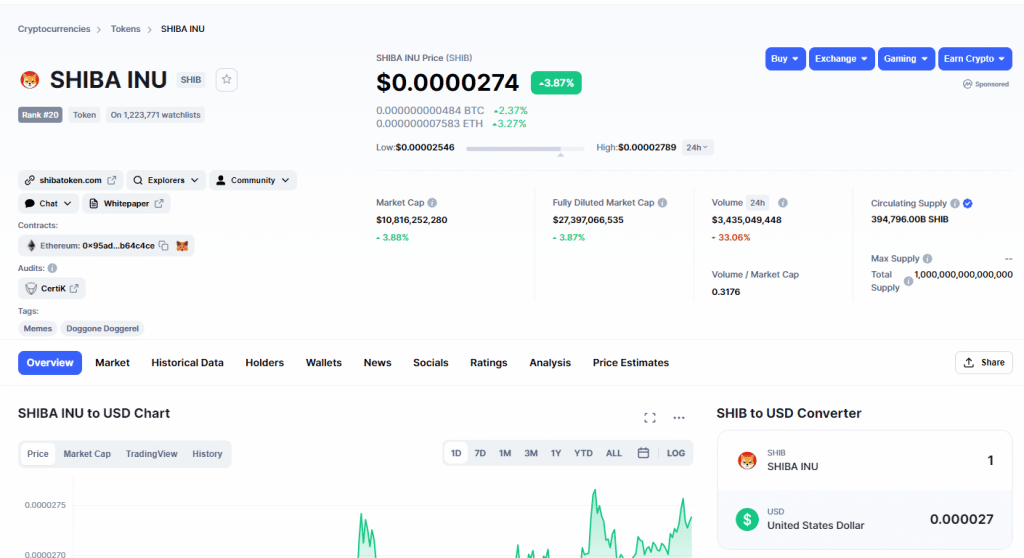The image size is (1024, 558).
Task: Open the Earn Crypto dropdown
Action: click(974, 59)
